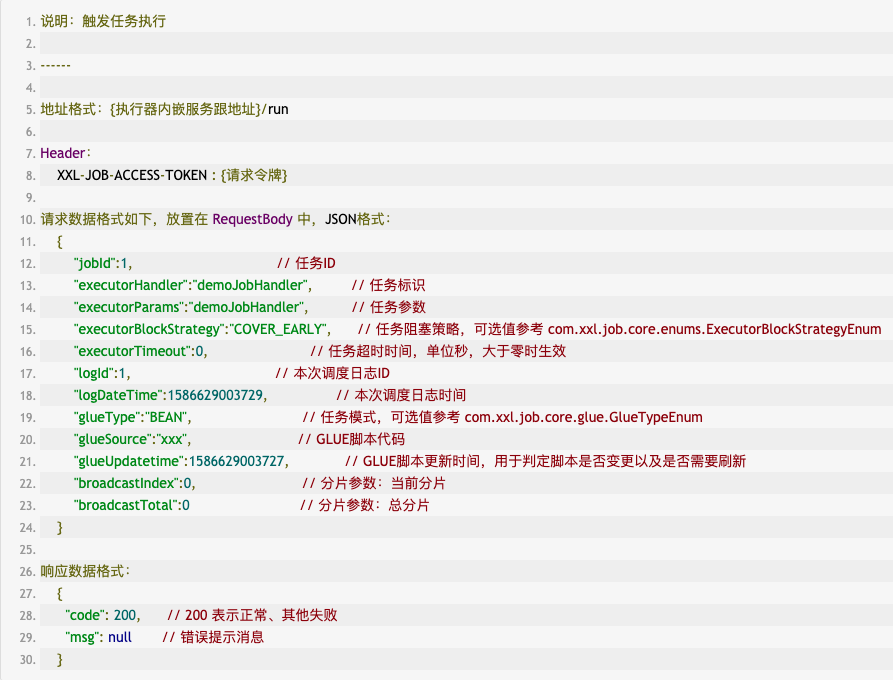This screenshot has width=893, height=680.
Task: Click the "glueSource":"xxx" entry
Action: 132,439
